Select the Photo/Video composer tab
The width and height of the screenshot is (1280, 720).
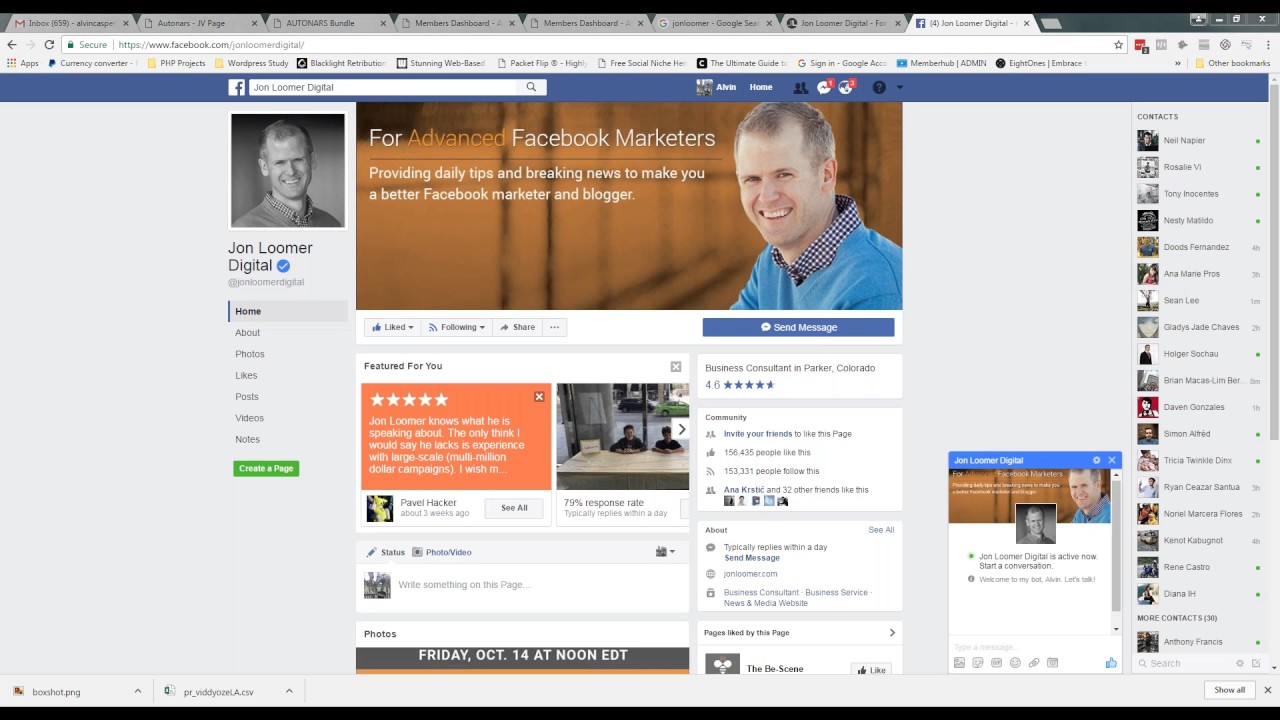(x=441, y=552)
